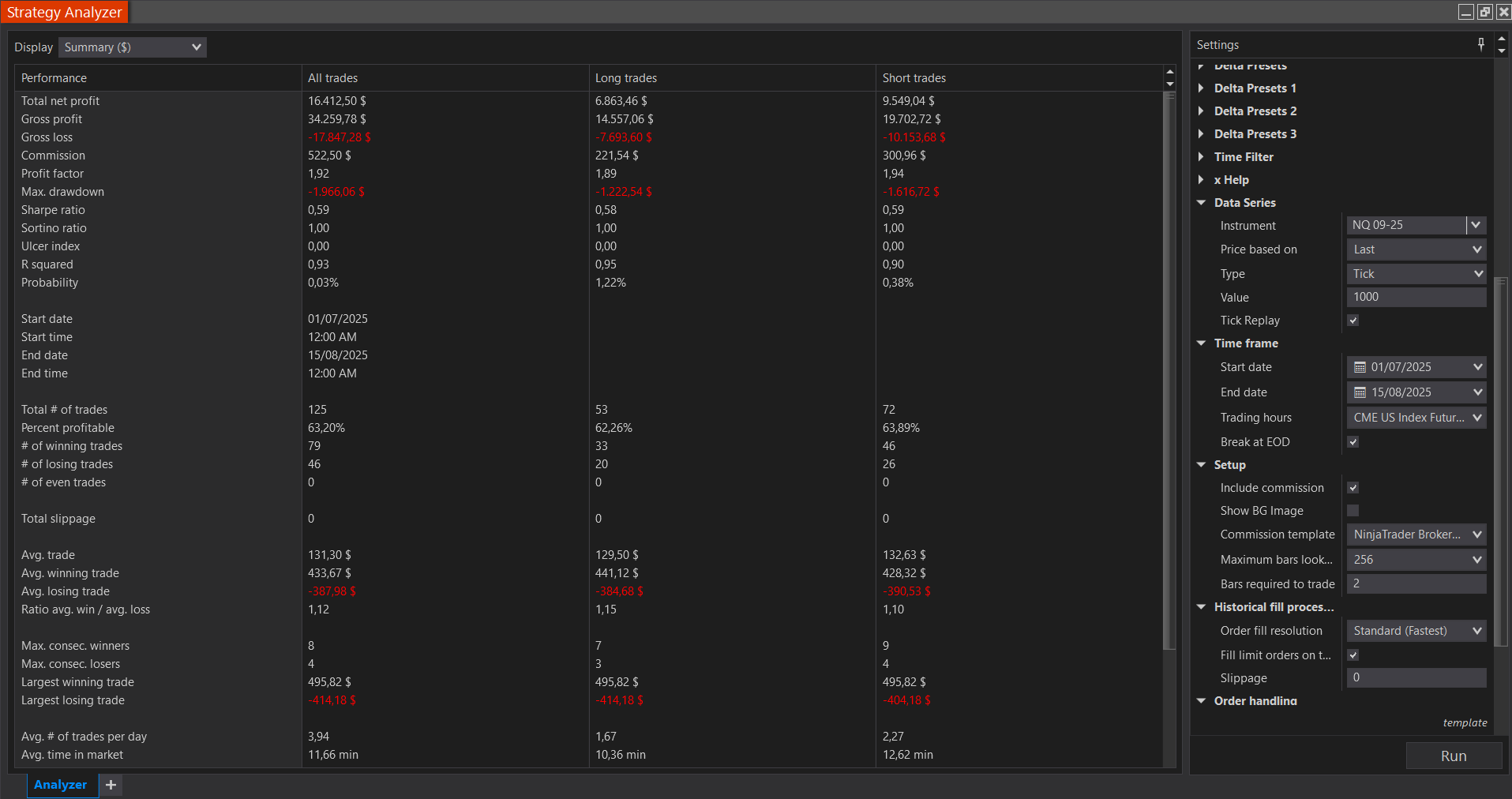The width and height of the screenshot is (1512, 799).
Task: Edit the Slippage field
Action: [x=1416, y=677]
